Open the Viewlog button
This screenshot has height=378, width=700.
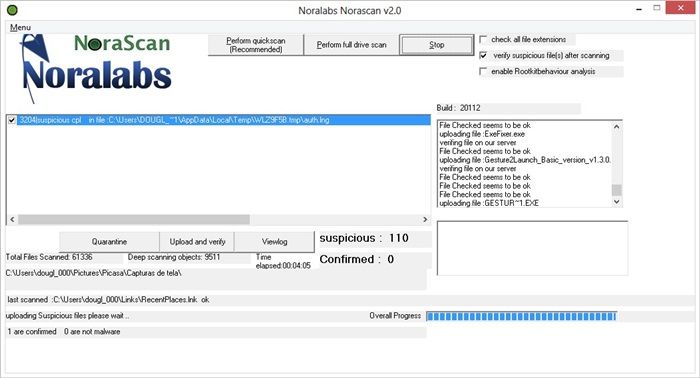pos(274,241)
